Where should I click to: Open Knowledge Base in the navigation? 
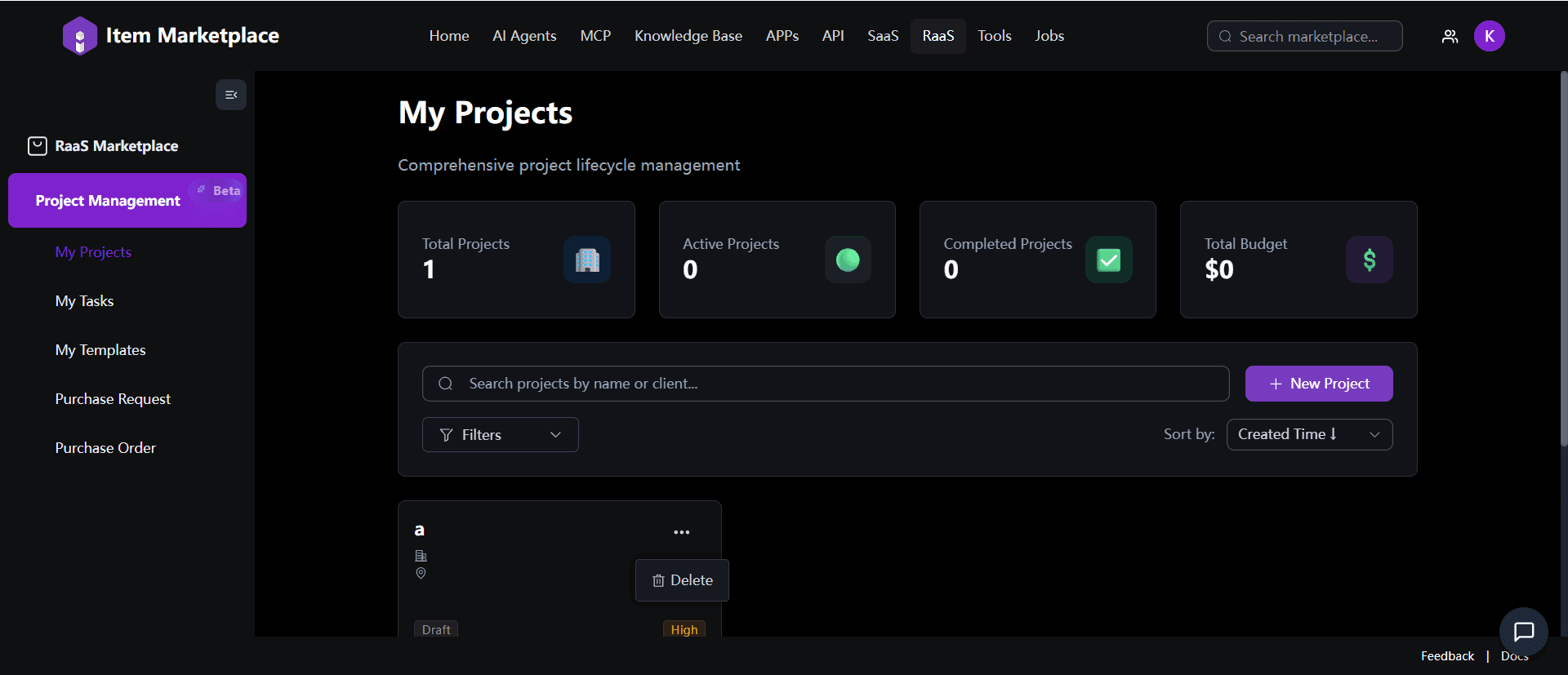pyautogui.click(x=688, y=36)
